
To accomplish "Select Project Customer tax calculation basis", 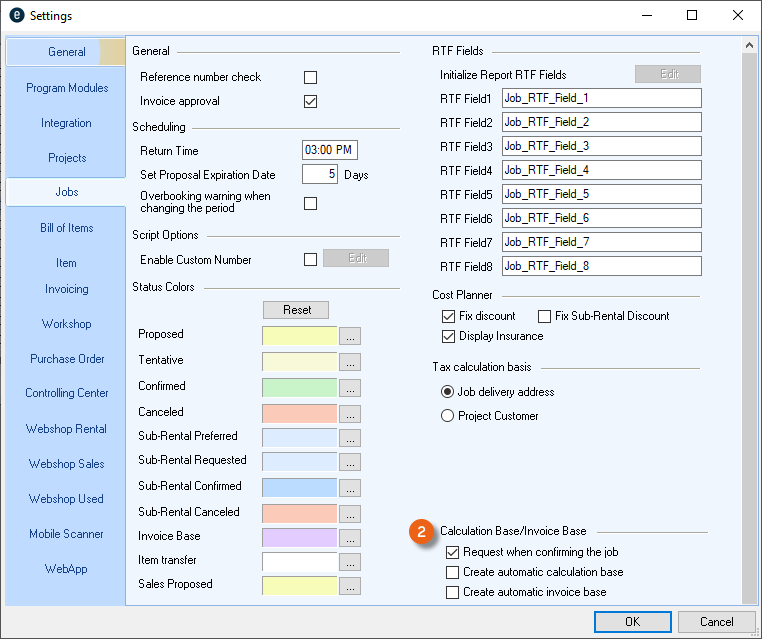I will tap(448, 416).
